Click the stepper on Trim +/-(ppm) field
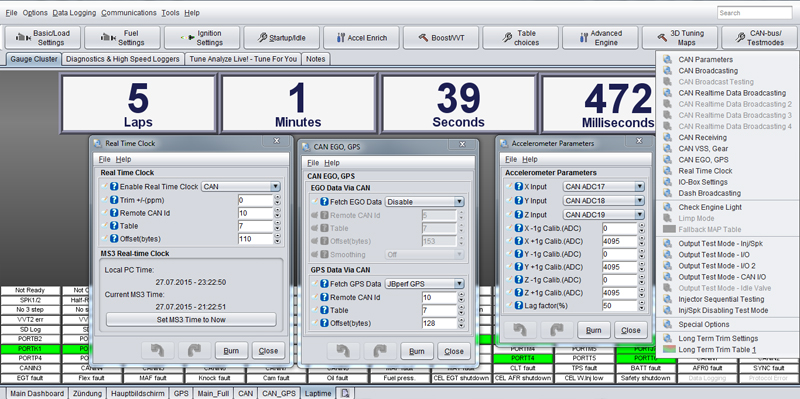The width and height of the screenshot is (800, 399). coord(278,200)
